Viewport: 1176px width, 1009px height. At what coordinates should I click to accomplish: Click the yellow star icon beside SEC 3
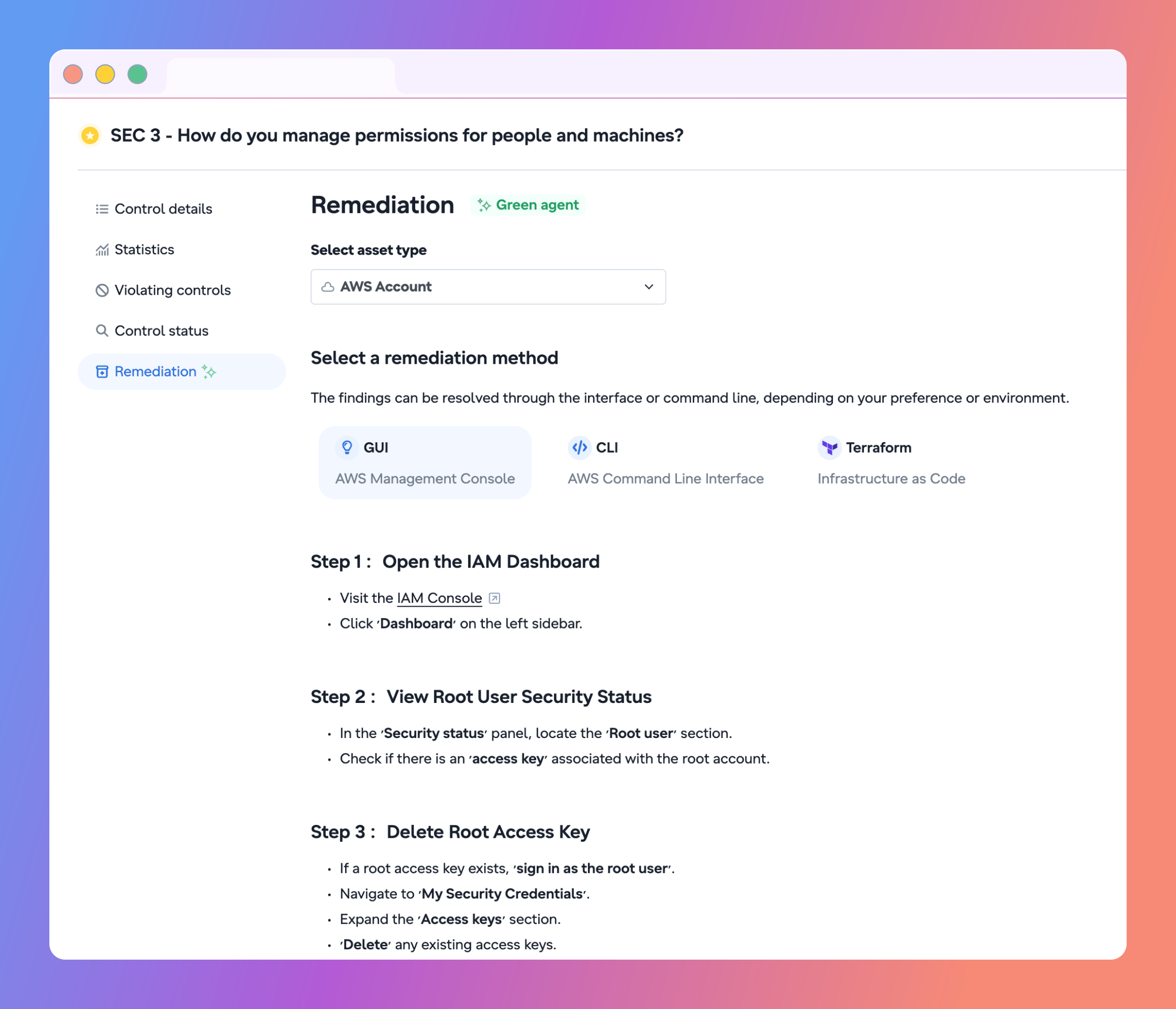[90, 136]
